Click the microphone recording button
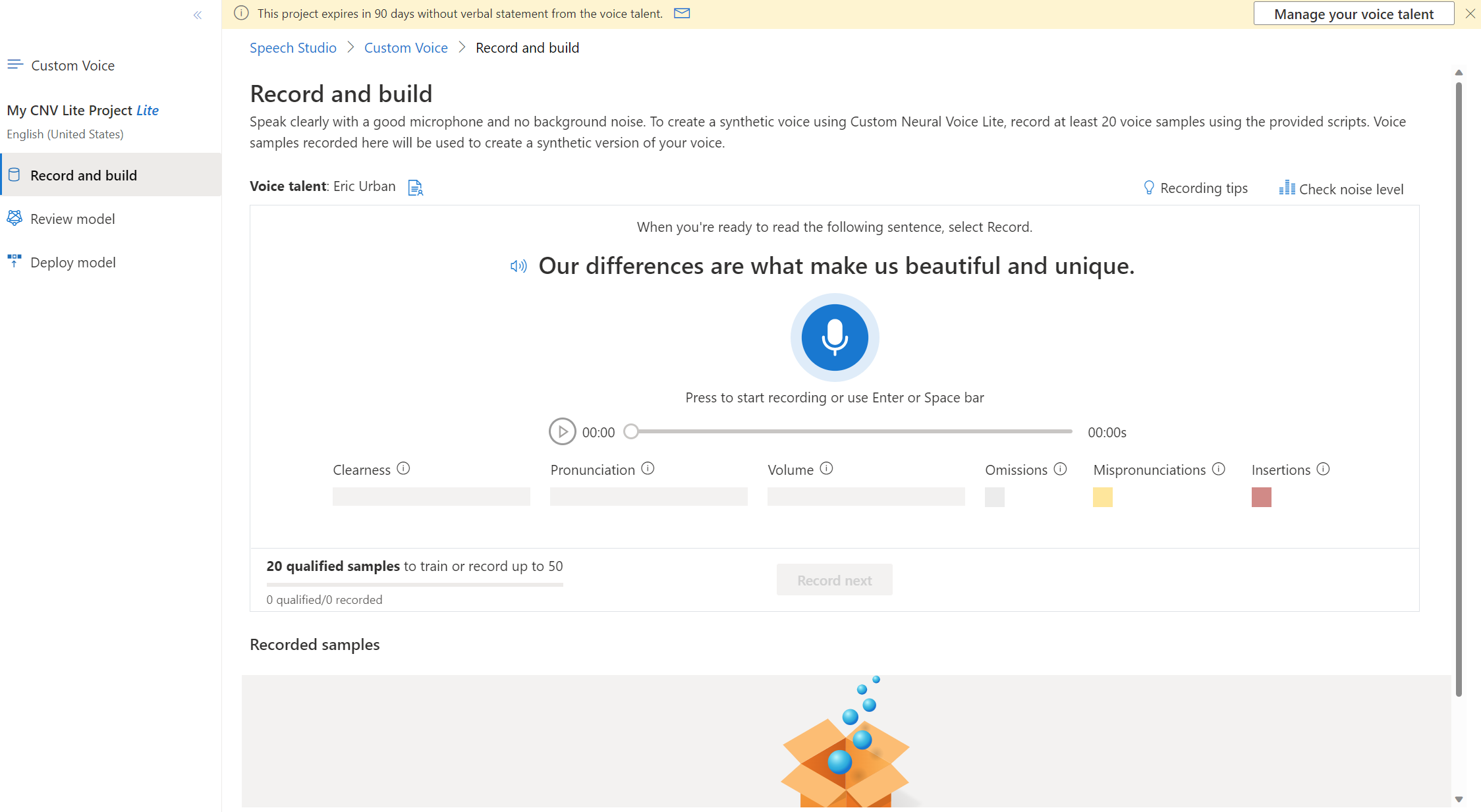Screen dimensions: 1481x812 pyautogui.click(x=835, y=336)
